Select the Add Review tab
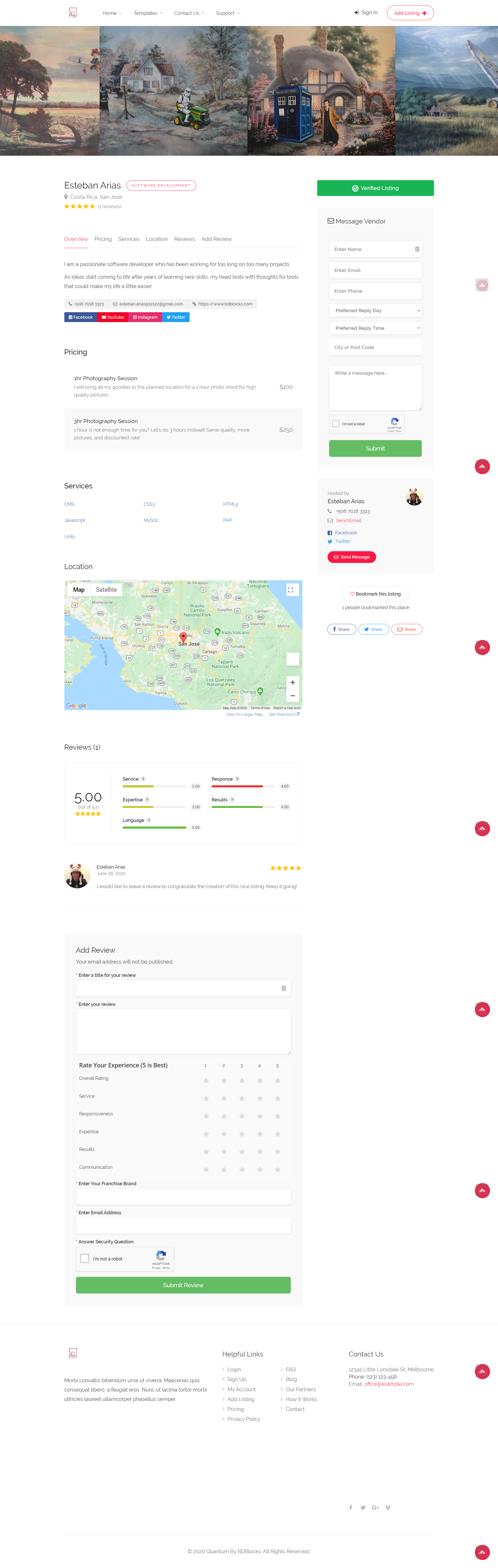Screen dimensions: 498x1568 [x=217, y=239]
